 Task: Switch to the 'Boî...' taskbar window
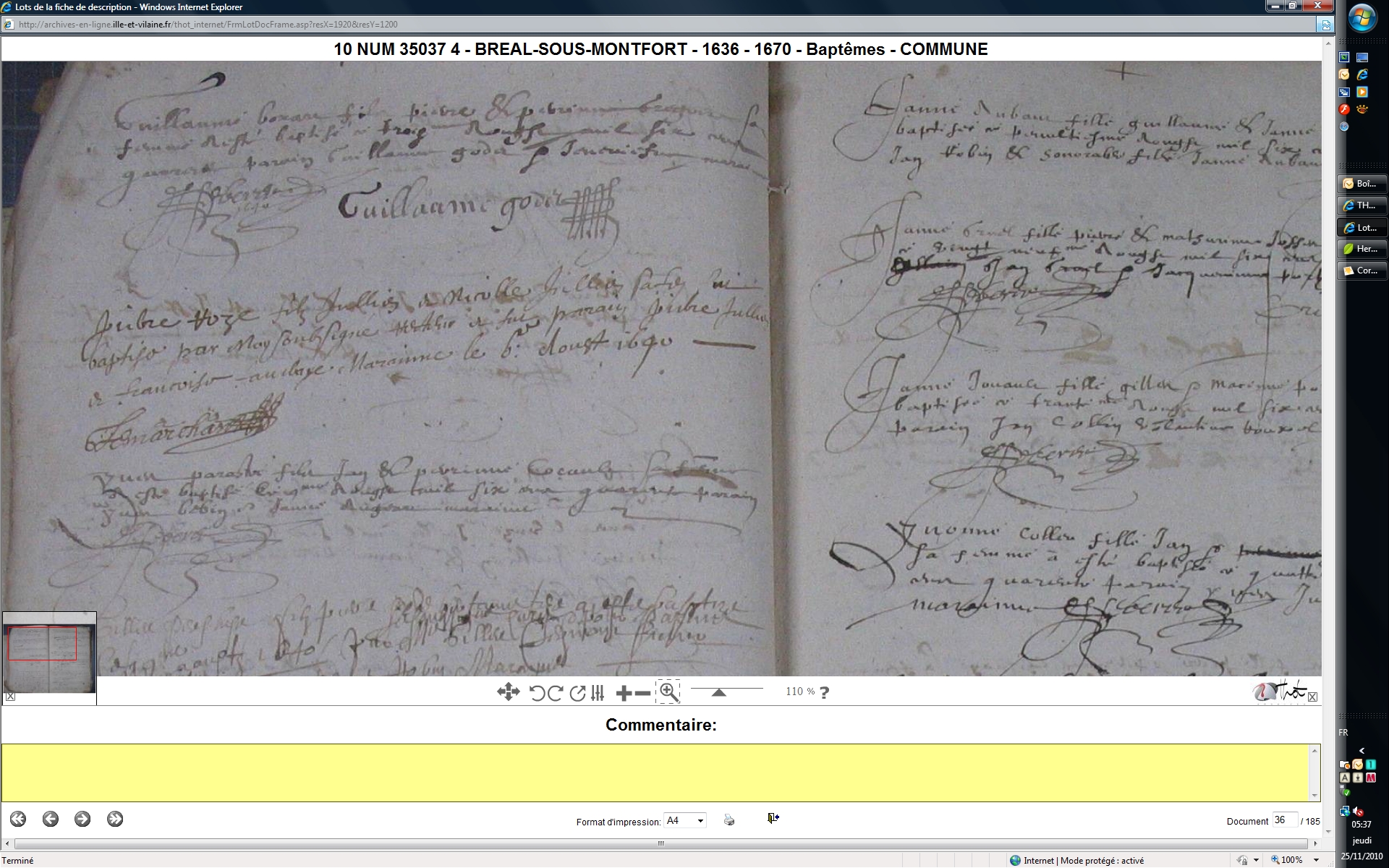(1362, 184)
